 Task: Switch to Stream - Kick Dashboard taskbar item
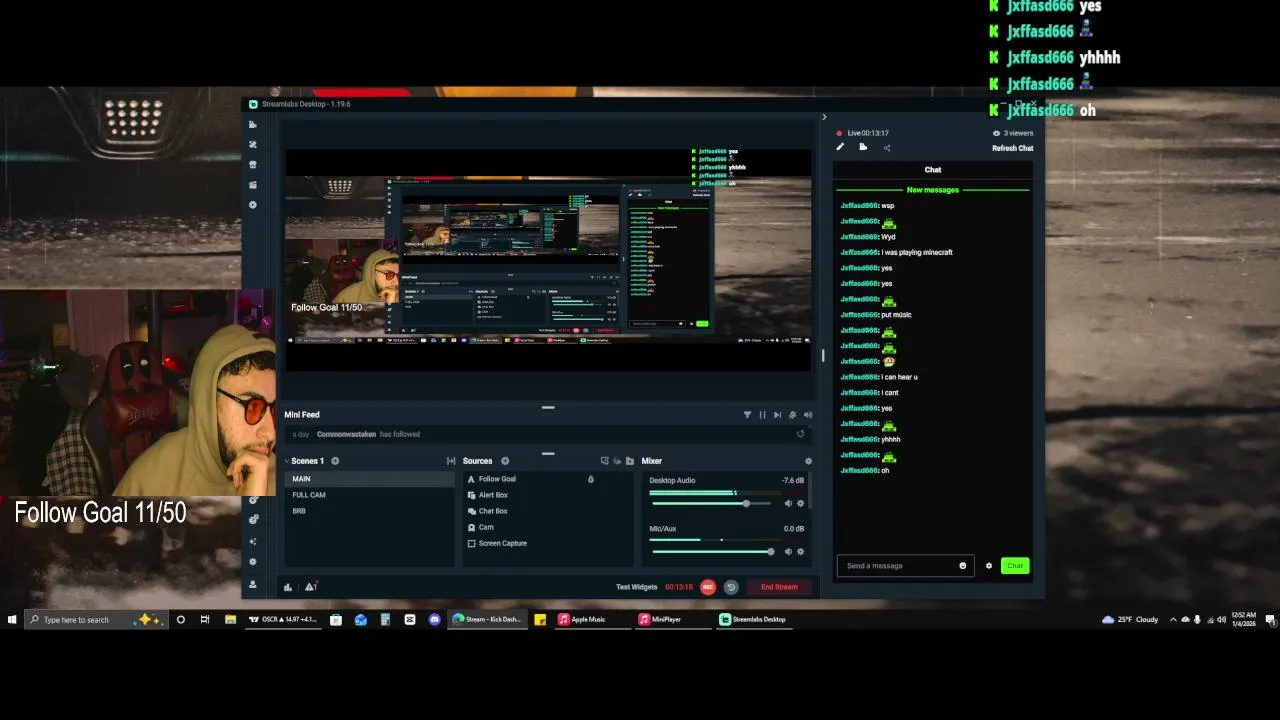487,620
